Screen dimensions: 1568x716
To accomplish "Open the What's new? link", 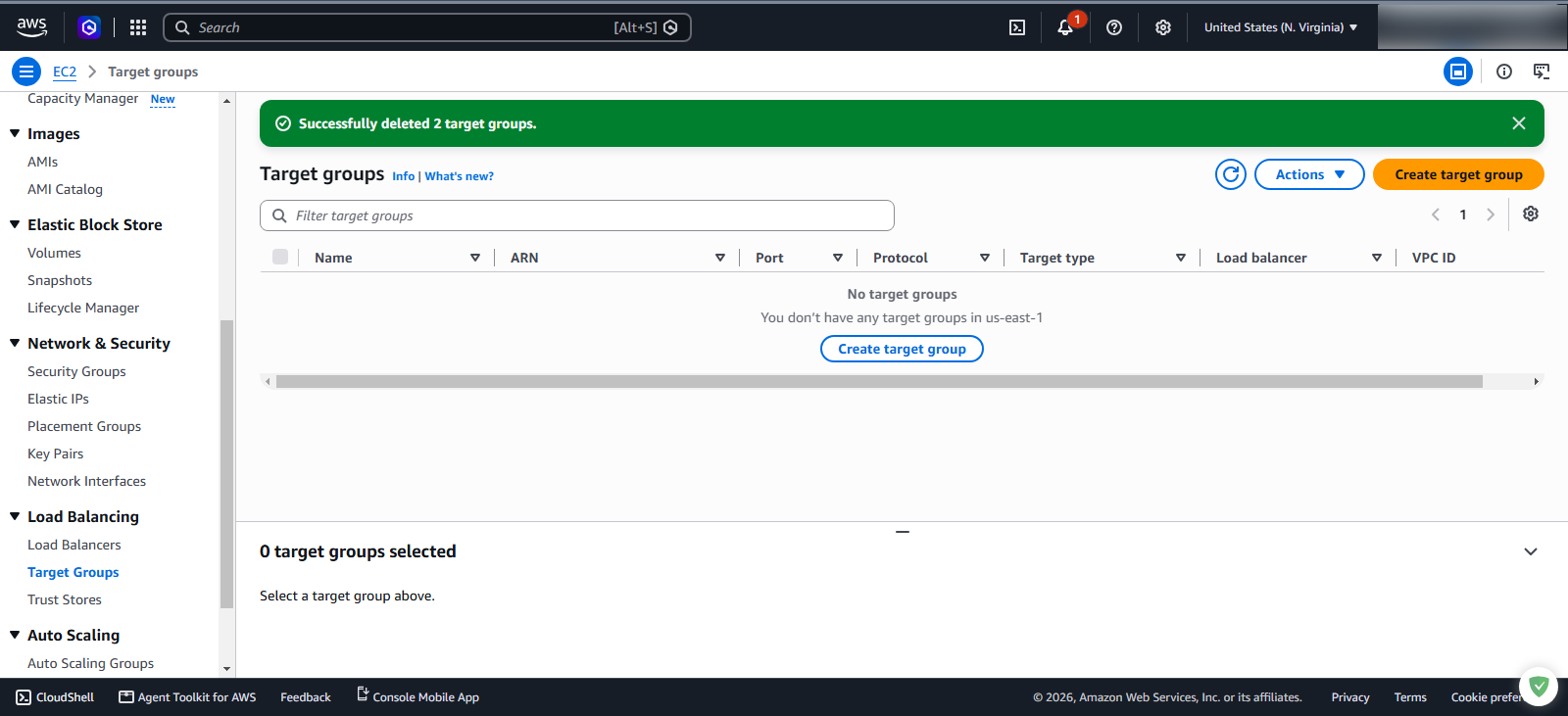I will (x=459, y=176).
